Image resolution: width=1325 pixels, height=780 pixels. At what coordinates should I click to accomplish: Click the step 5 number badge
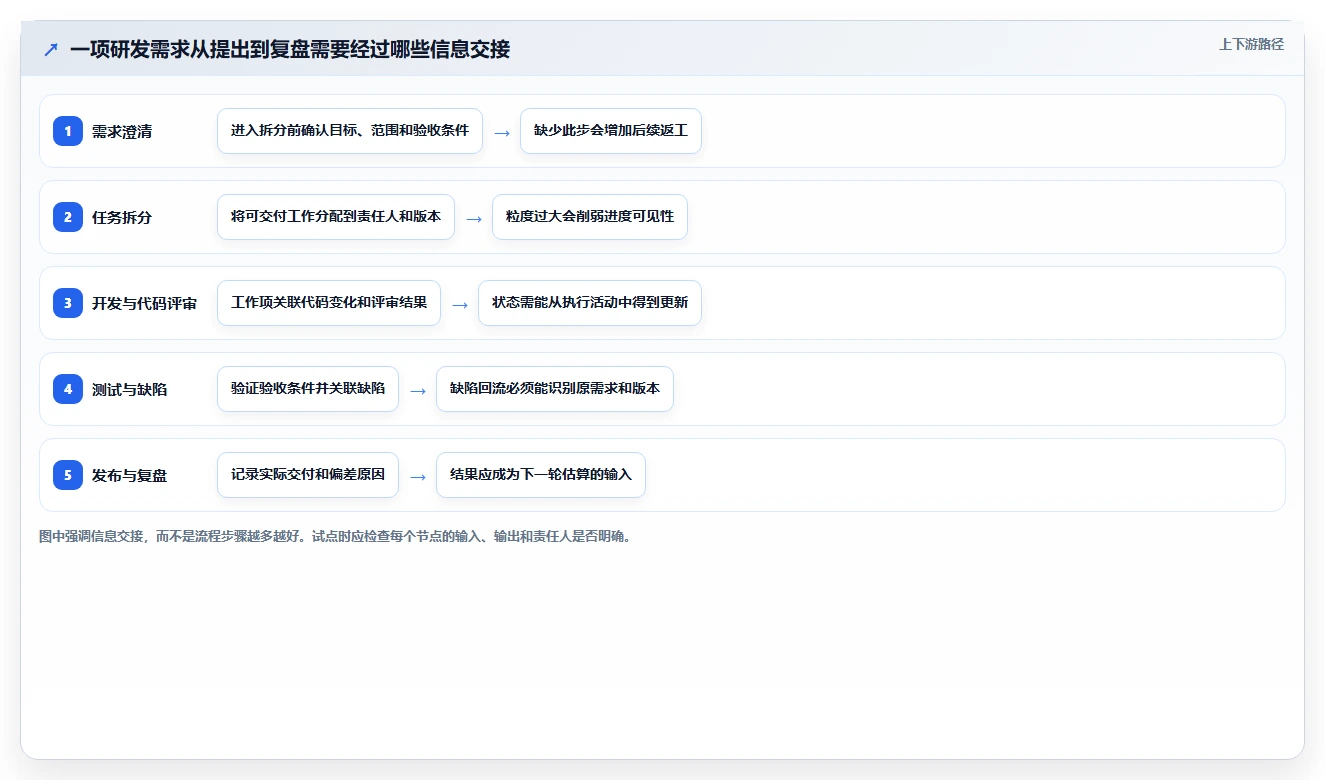pos(68,475)
